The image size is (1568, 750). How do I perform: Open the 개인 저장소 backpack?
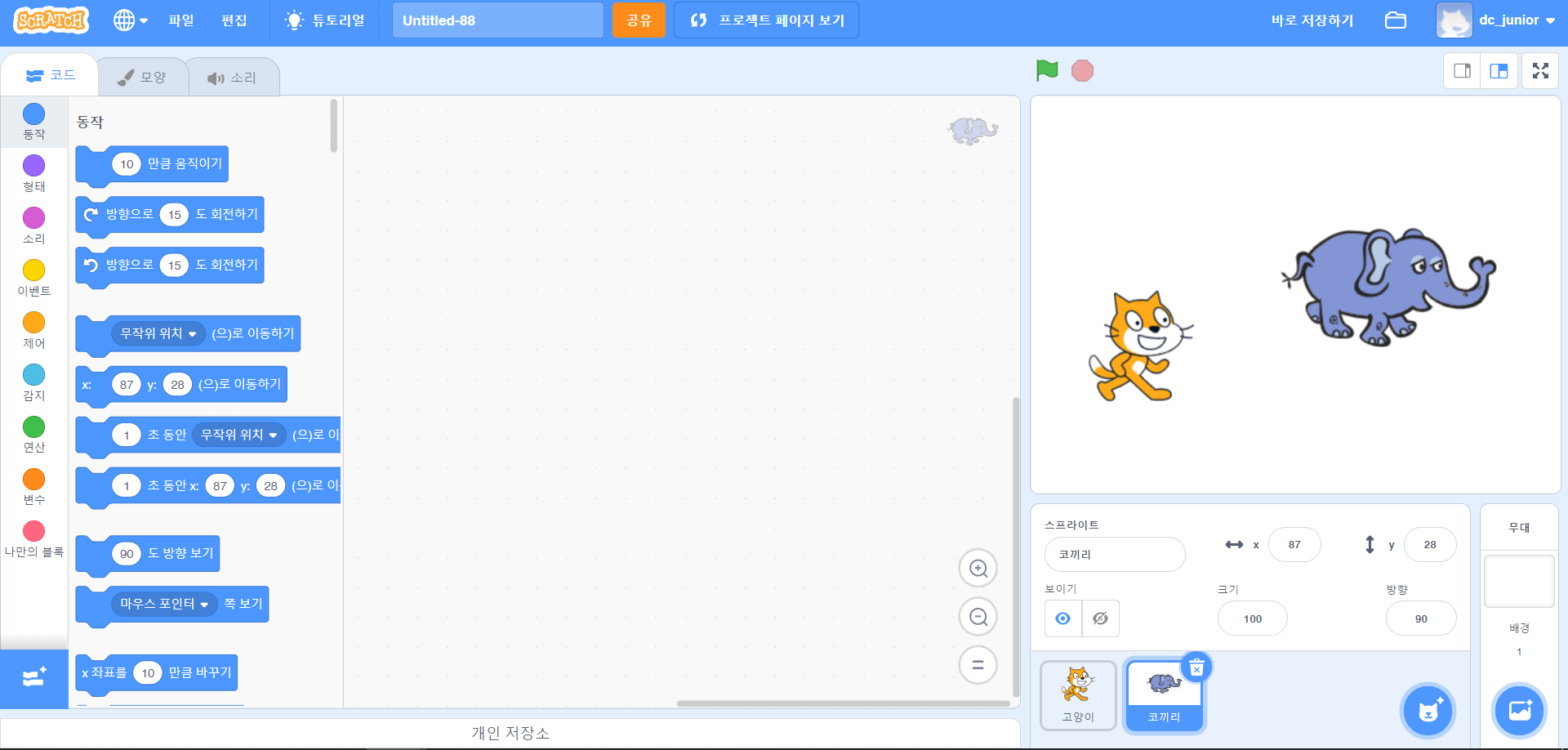510,733
